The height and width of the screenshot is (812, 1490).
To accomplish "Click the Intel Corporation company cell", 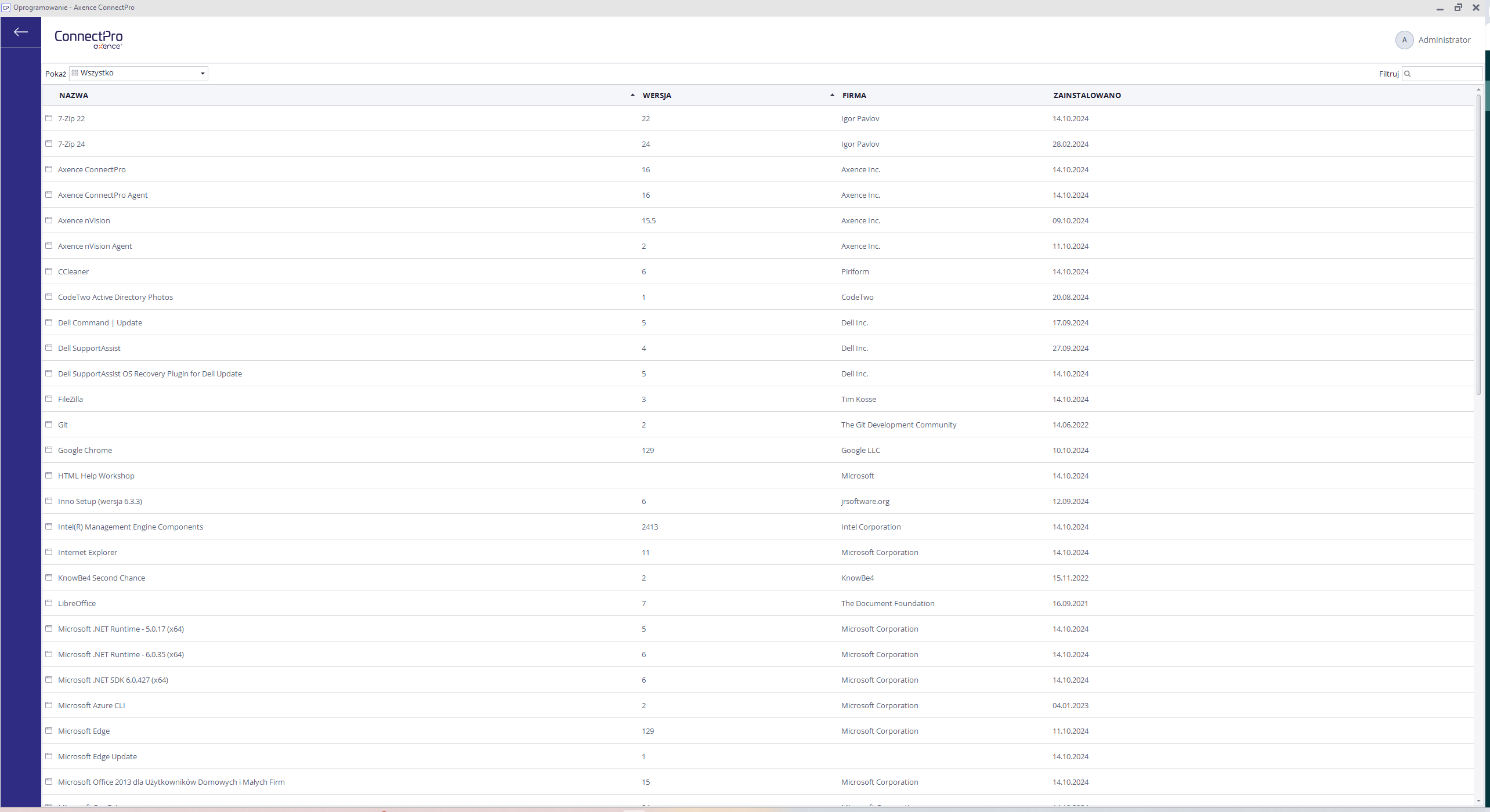I will coord(871,527).
